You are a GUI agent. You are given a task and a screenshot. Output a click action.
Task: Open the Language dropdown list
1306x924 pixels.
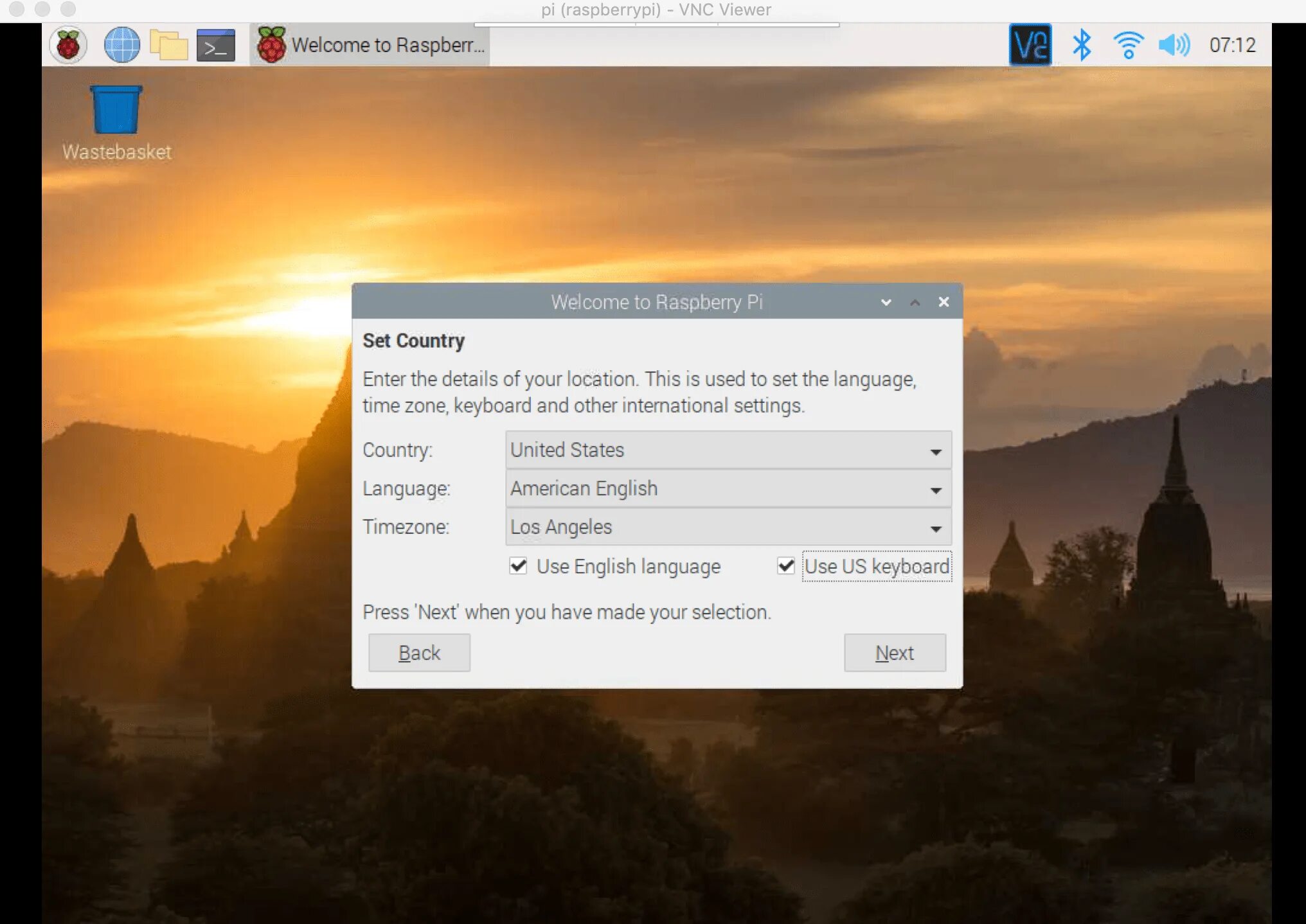[x=728, y=489]
